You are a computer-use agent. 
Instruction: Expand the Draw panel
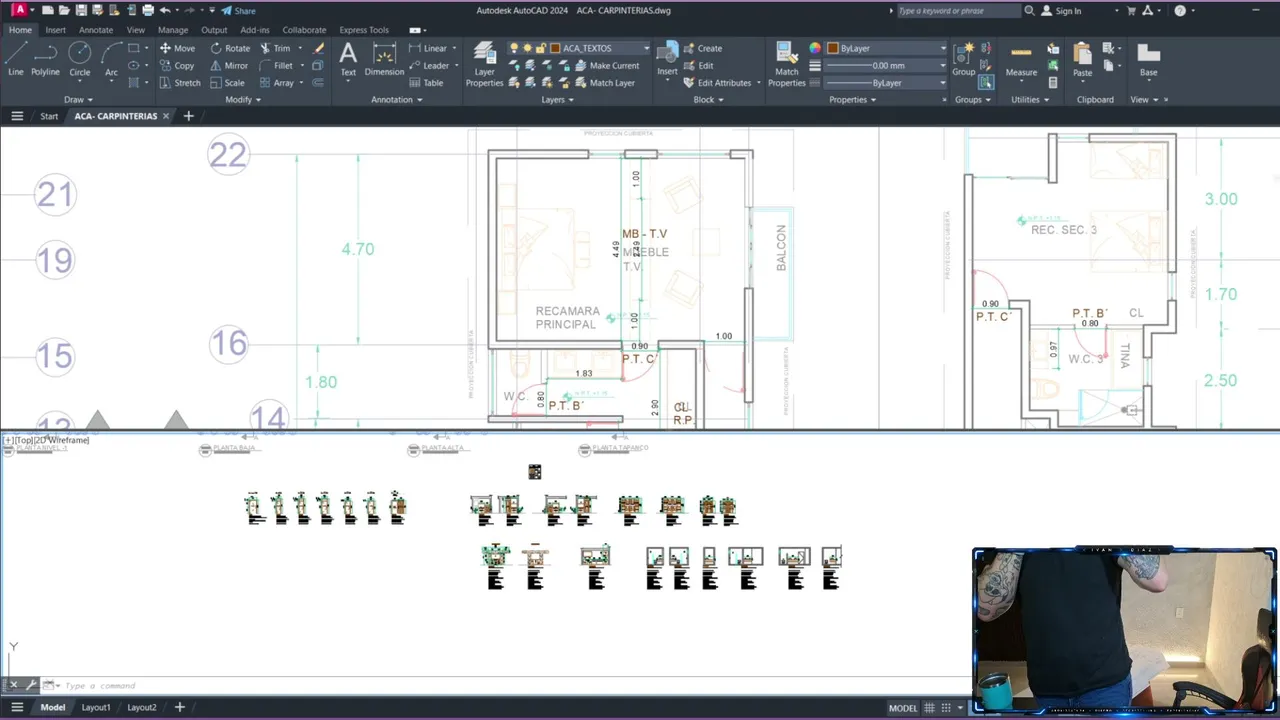pos(78,100)
